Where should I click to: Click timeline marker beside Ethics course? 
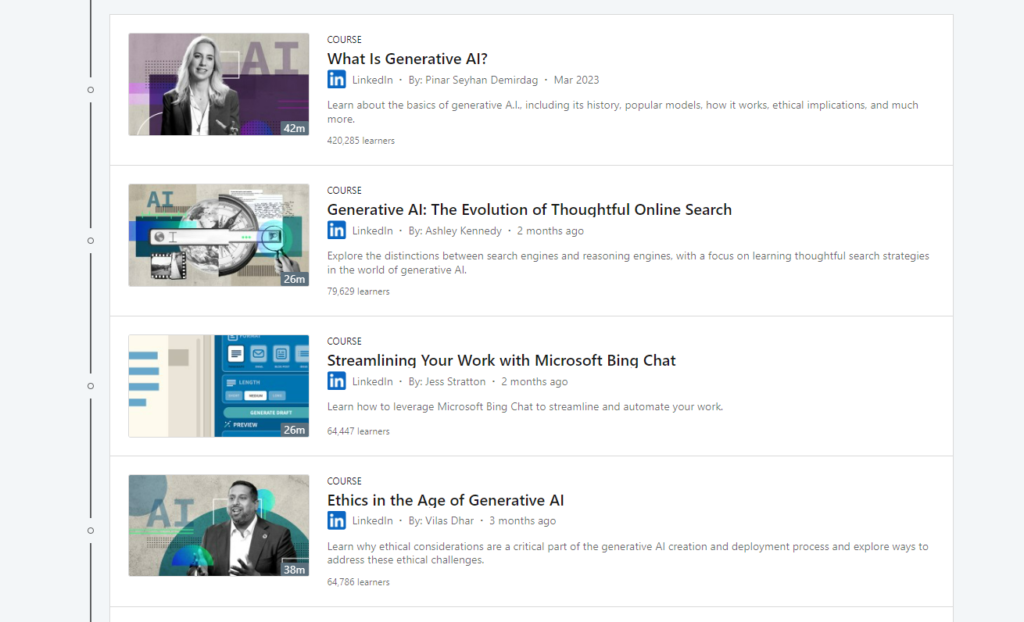click(91, 531)
